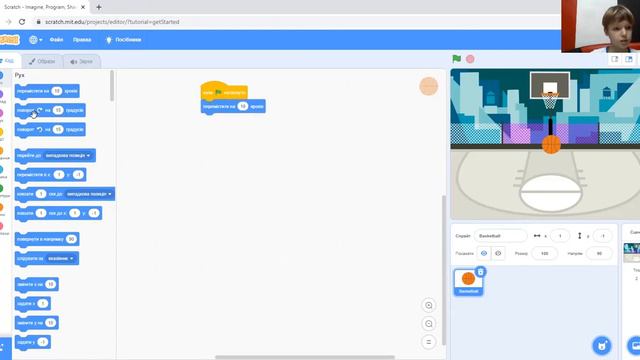This screenshot has height=360, width=640.
Task: Reload the browser page
Action: 22,22
